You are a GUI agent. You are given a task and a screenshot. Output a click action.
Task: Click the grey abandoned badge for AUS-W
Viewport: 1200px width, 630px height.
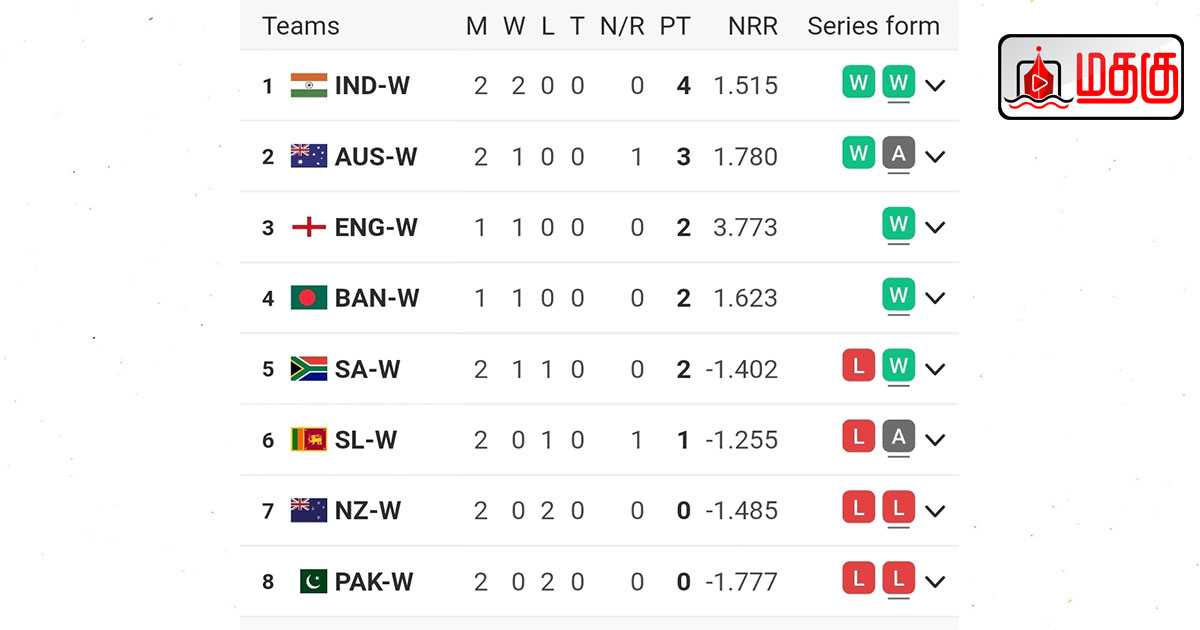coord(899,153)
